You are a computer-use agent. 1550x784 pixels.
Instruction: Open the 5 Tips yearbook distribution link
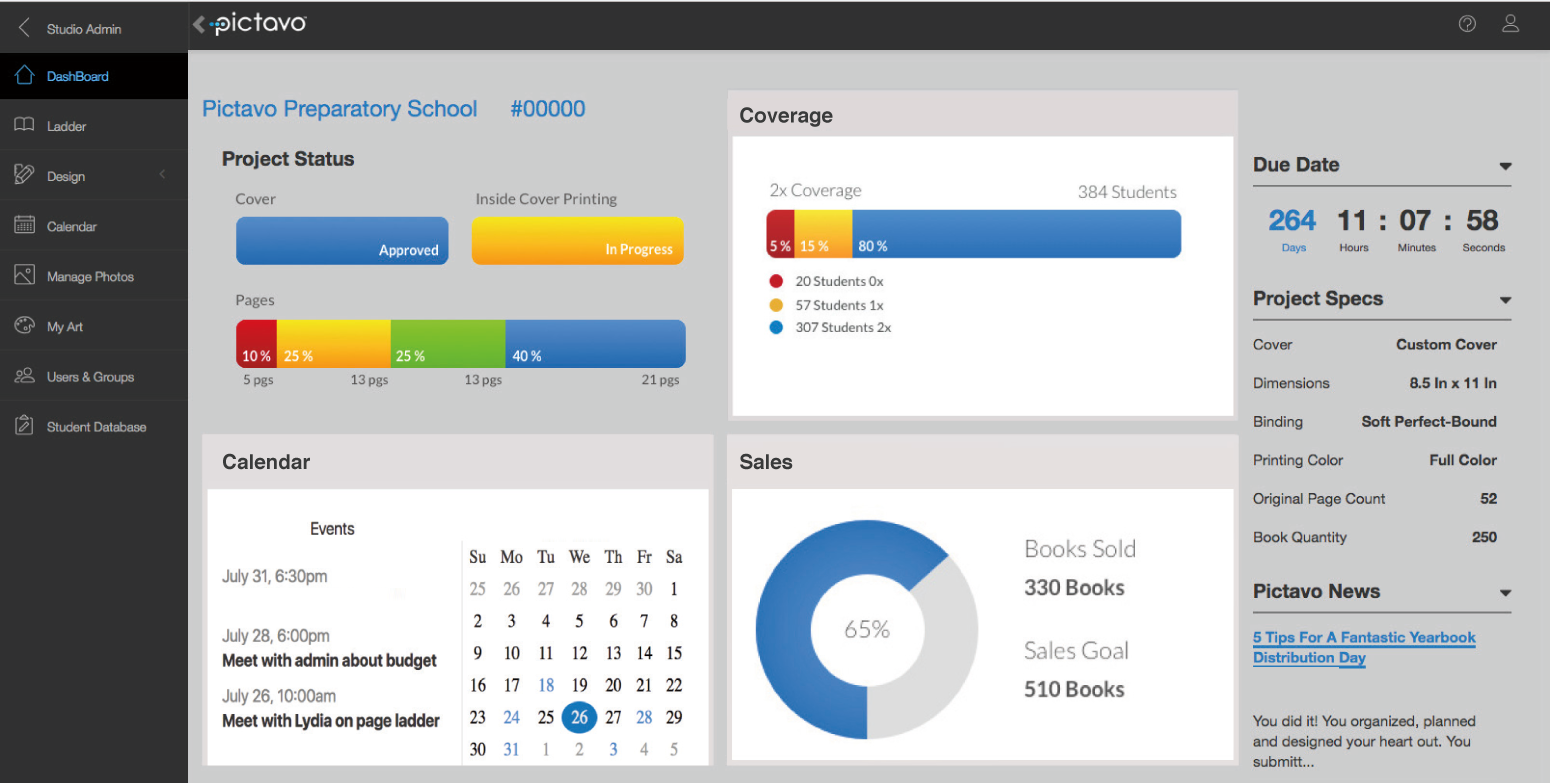coord(1364,647)
